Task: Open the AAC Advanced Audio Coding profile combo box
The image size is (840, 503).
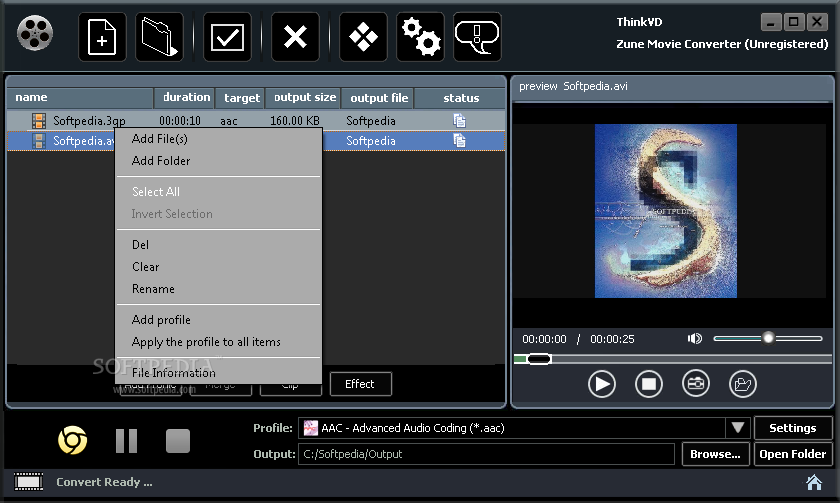Action: tap(524, 428)
